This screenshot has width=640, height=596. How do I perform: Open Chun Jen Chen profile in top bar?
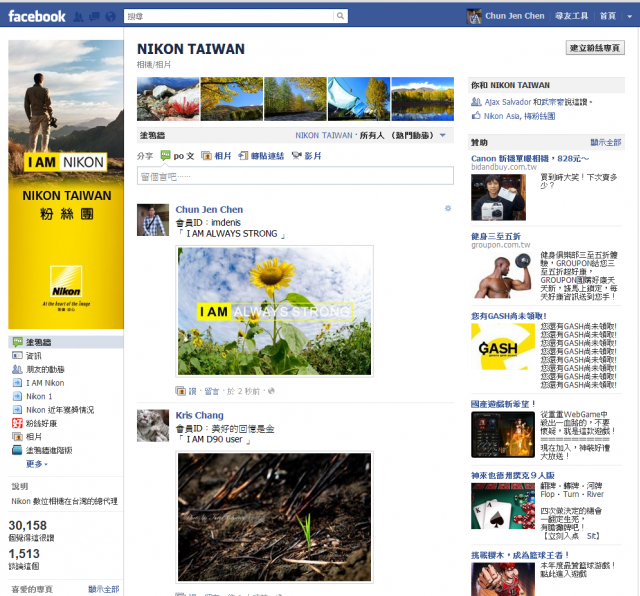[515, 16]
